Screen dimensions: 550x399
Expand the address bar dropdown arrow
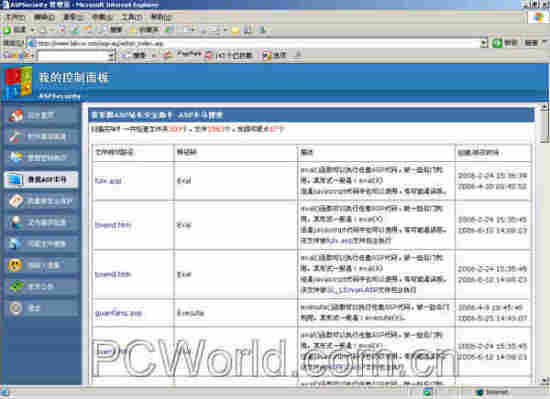[x=484, y=43]
